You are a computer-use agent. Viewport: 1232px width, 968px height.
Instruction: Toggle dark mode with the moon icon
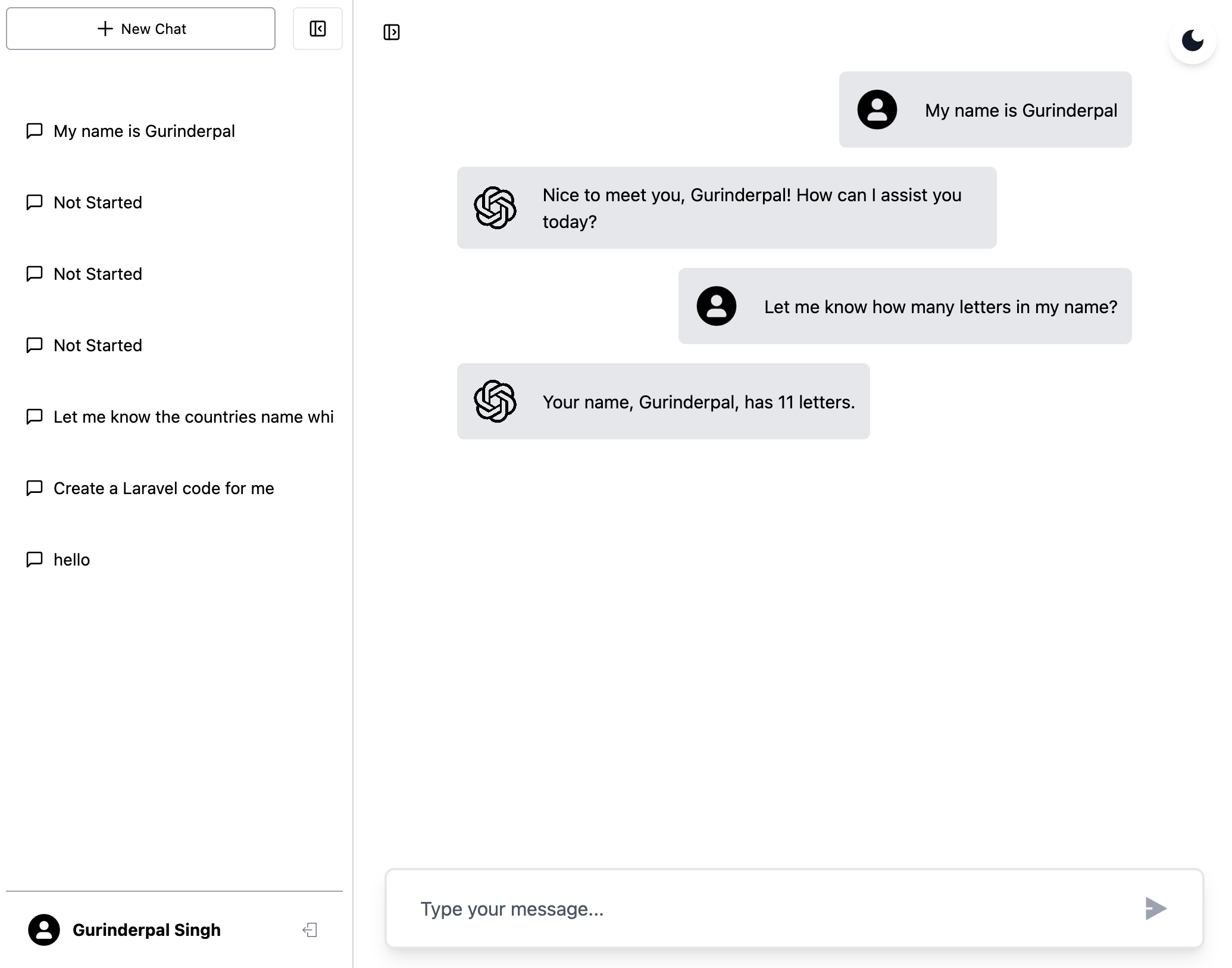pyautogui.click(x=1192, y=40)
